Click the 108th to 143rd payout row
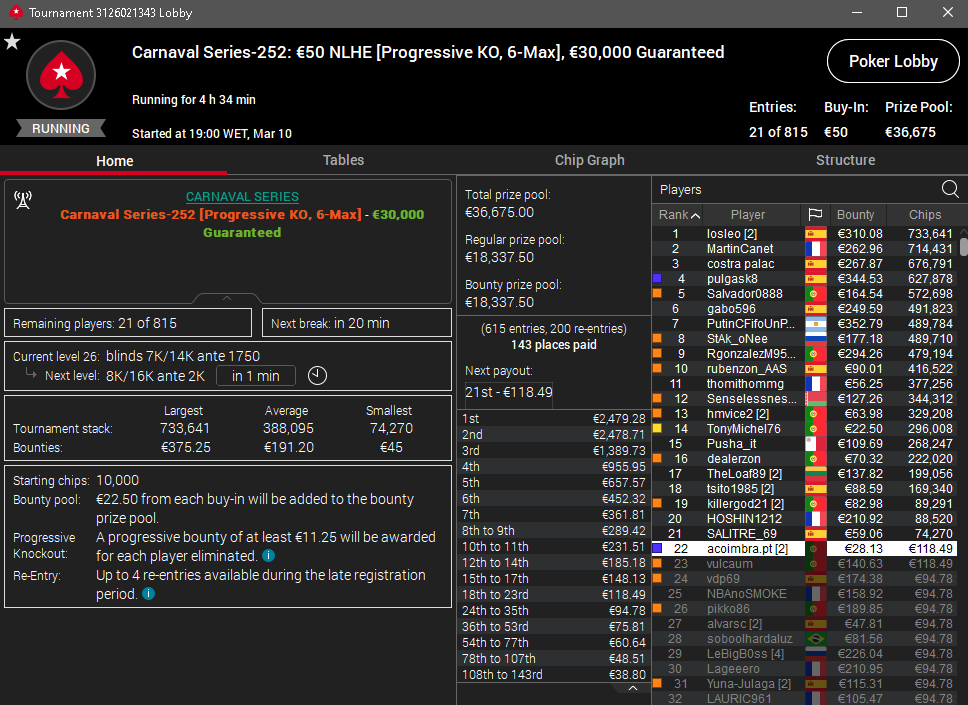 [554, 675]
